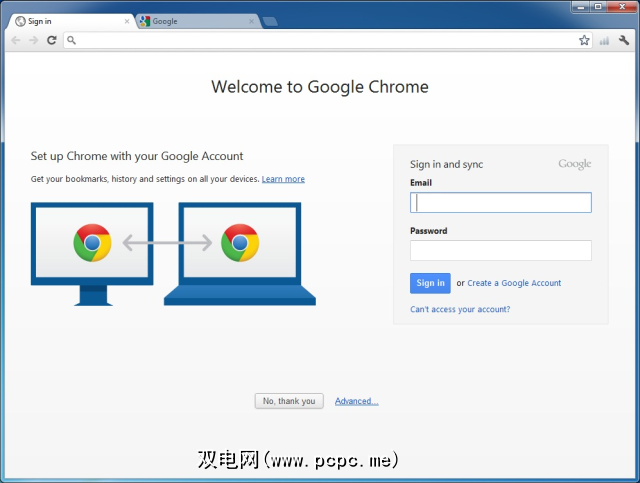
Task: Click the Email input field
Action: (500, 203)
